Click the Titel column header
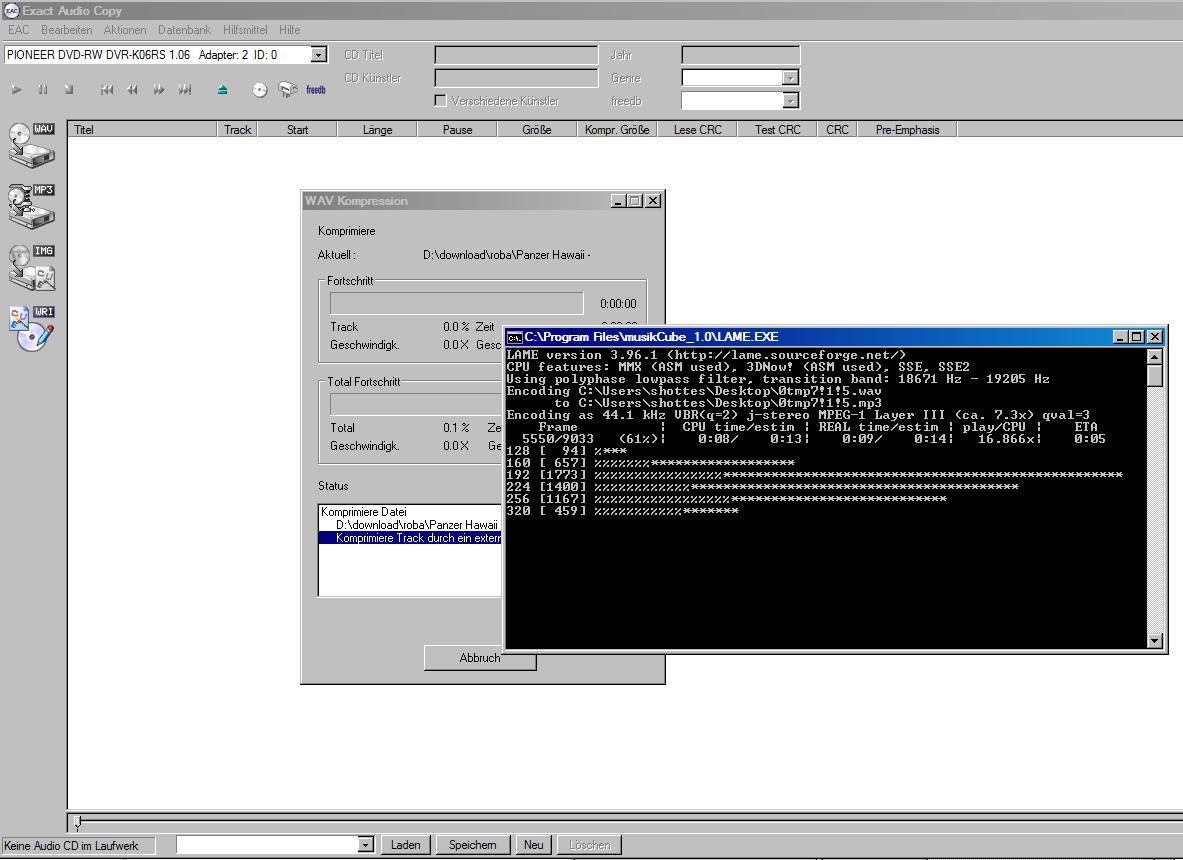This screenshot has width=1183, height=860. (x=143, y=130)
